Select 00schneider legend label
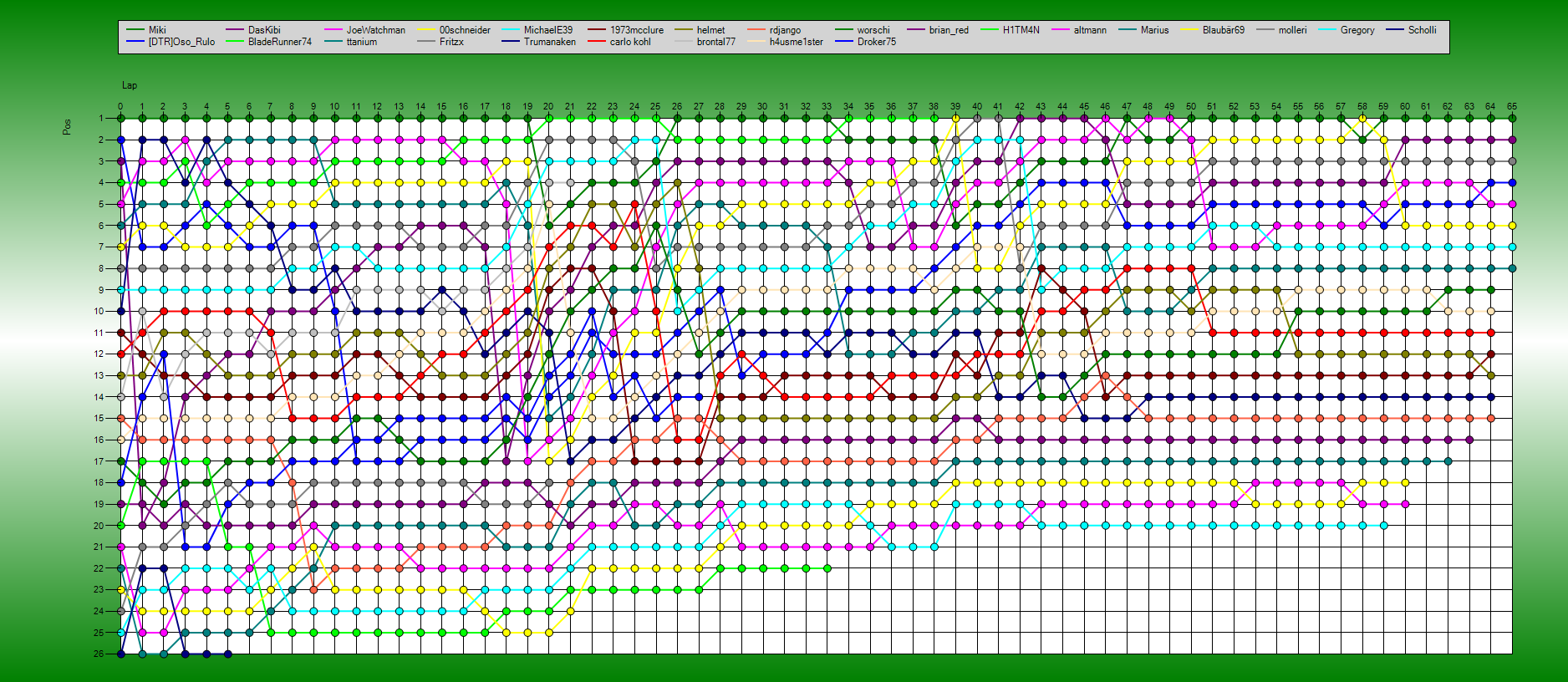This screenshot has width=1568, height=682. (465, 30)
